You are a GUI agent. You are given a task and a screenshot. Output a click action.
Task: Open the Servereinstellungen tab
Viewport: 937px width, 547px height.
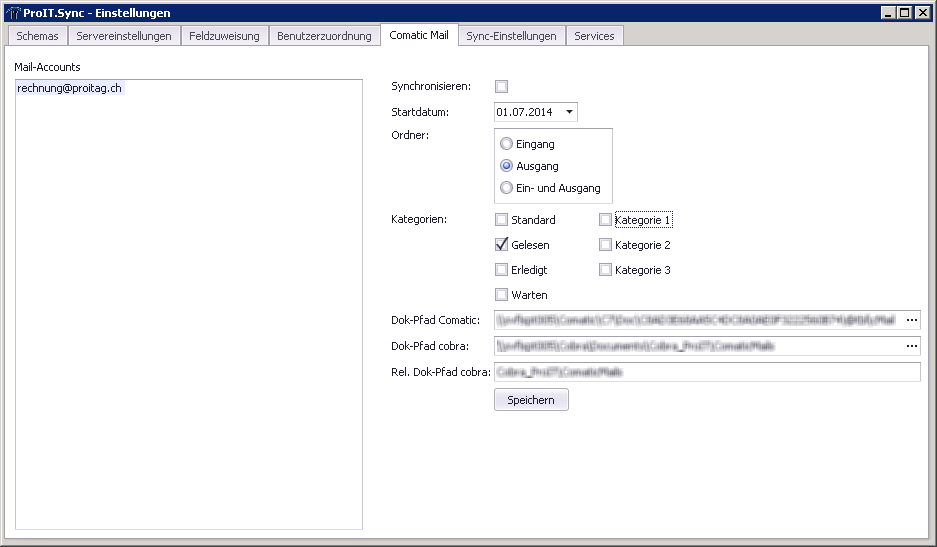coord(124,36)
